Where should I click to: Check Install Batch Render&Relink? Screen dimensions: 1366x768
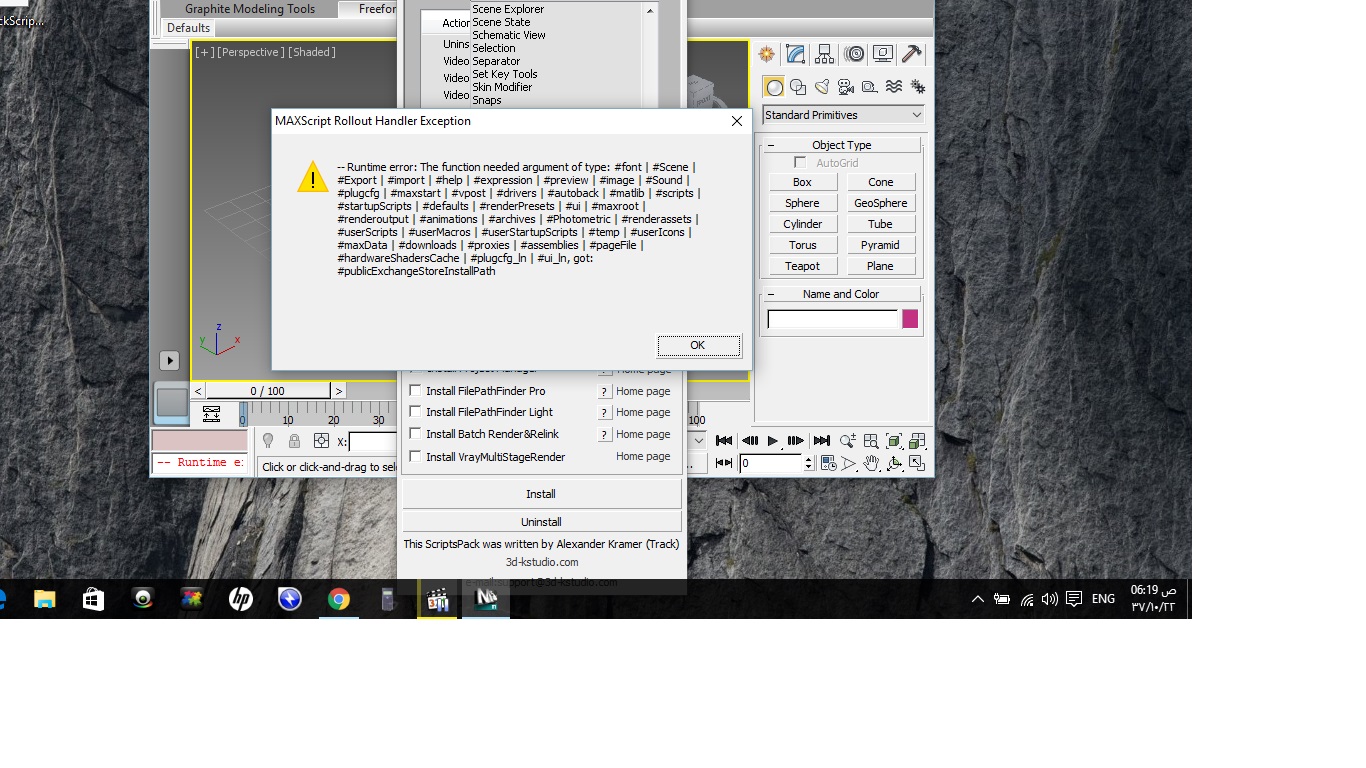[415, 434]
